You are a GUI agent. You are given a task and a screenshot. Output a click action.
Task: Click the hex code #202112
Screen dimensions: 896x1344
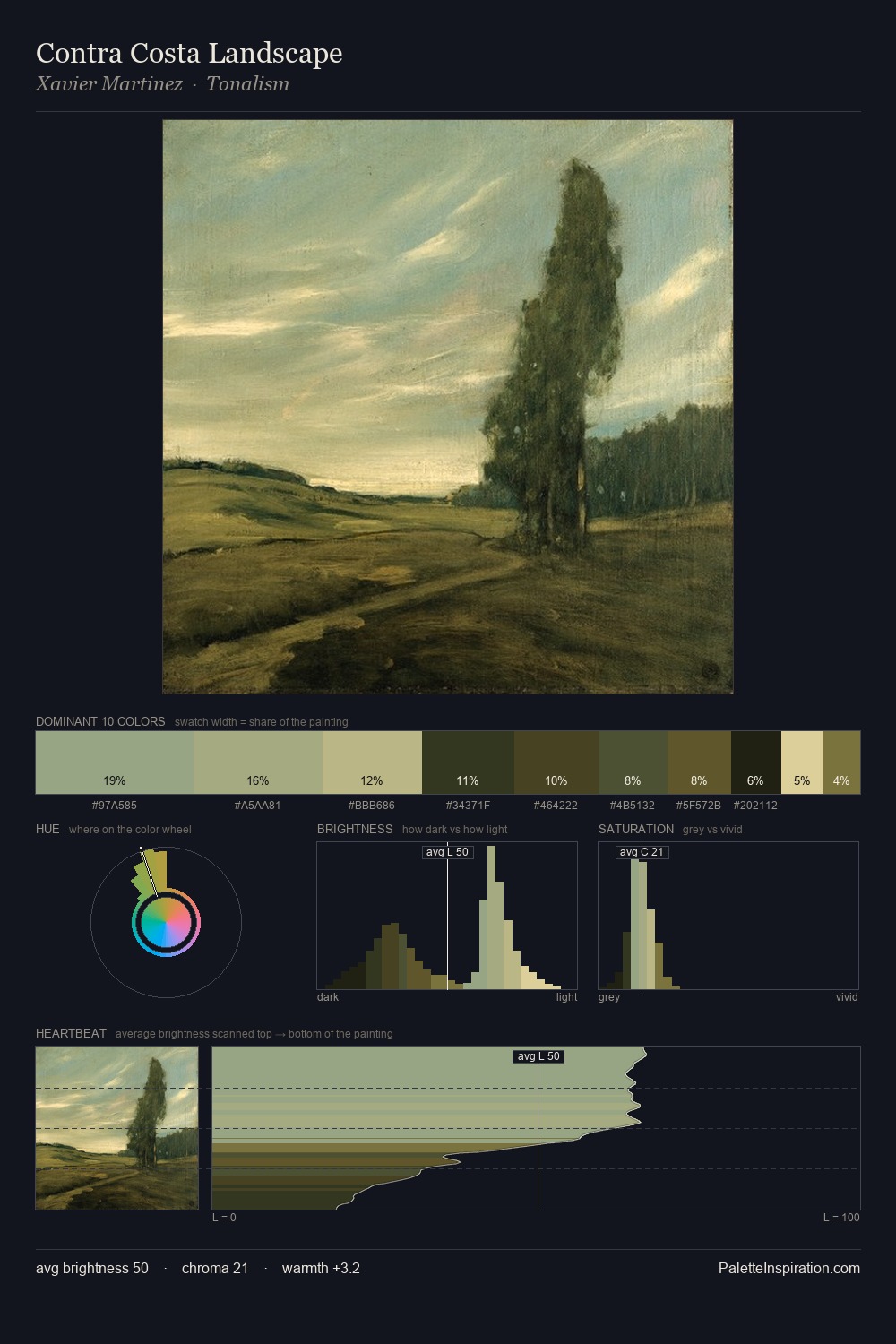click(x=755, y=805)
